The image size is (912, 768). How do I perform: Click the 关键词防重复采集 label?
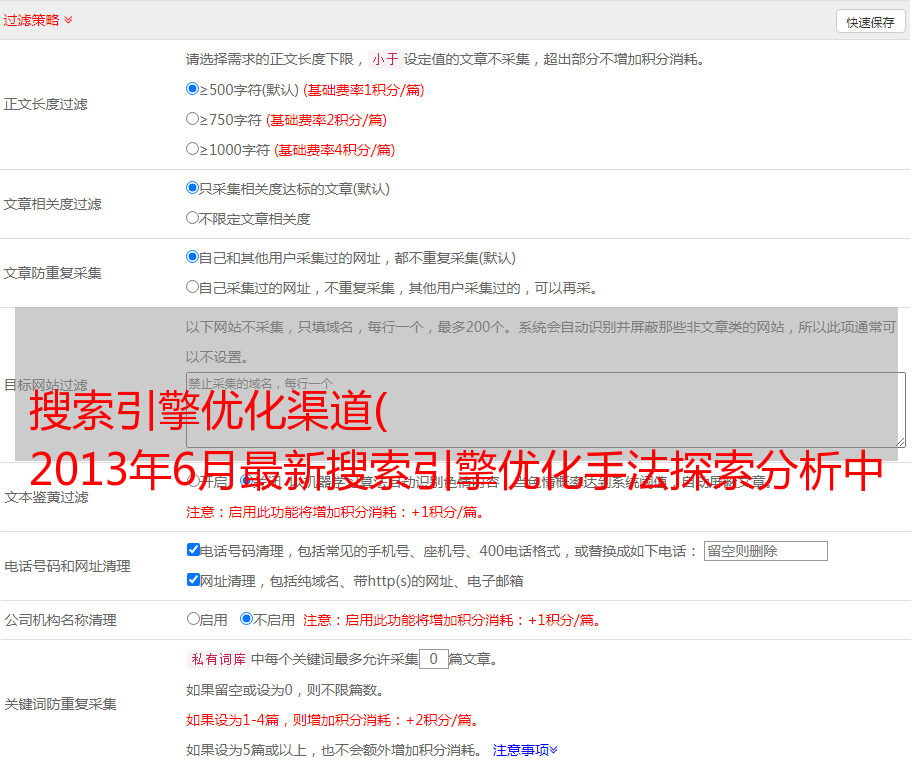pos(60,704)
